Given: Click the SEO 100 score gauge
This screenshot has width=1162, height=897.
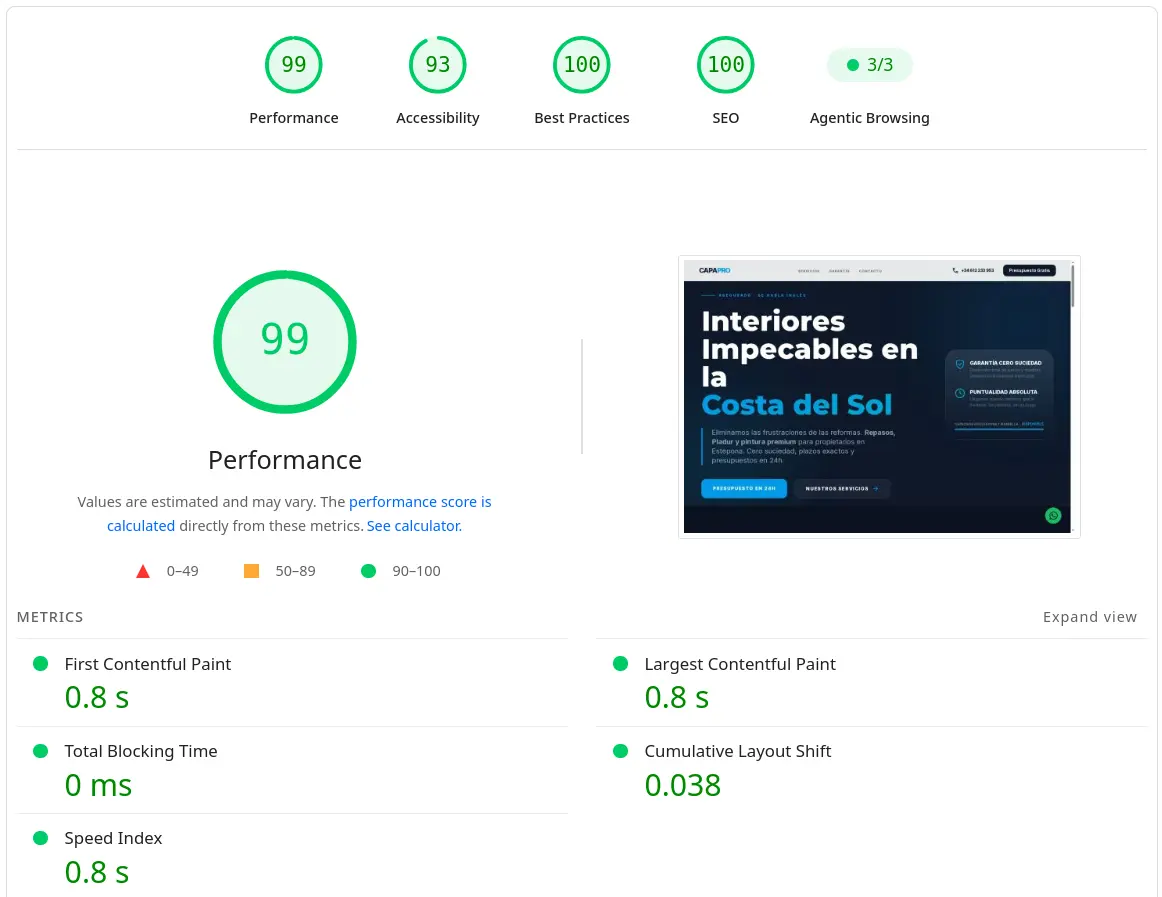Looking at the screenshot, I should (x=726, y=65).
